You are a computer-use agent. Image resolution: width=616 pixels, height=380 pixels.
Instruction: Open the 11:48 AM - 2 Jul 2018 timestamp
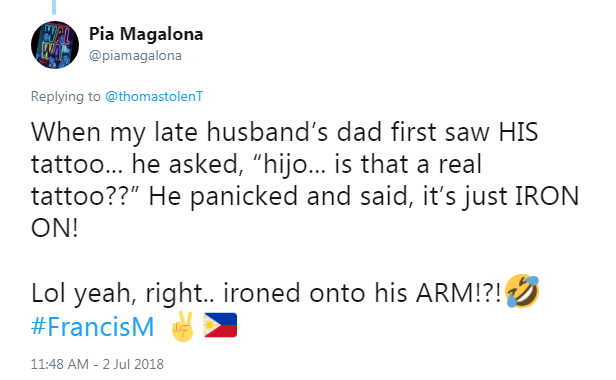click(97, 364)
